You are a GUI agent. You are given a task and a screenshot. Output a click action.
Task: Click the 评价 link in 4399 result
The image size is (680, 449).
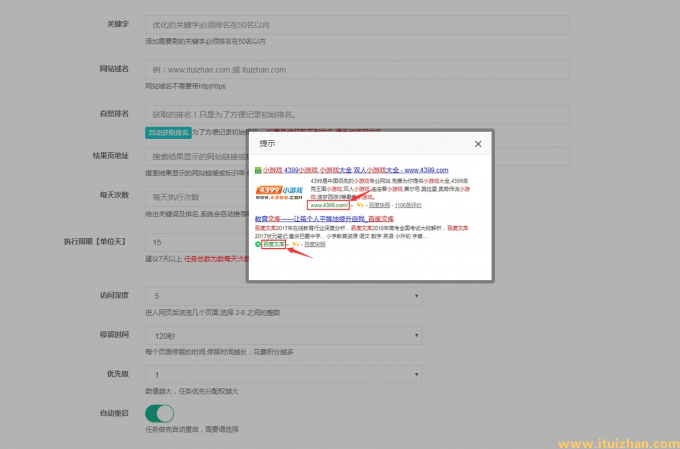click(408, 205)
